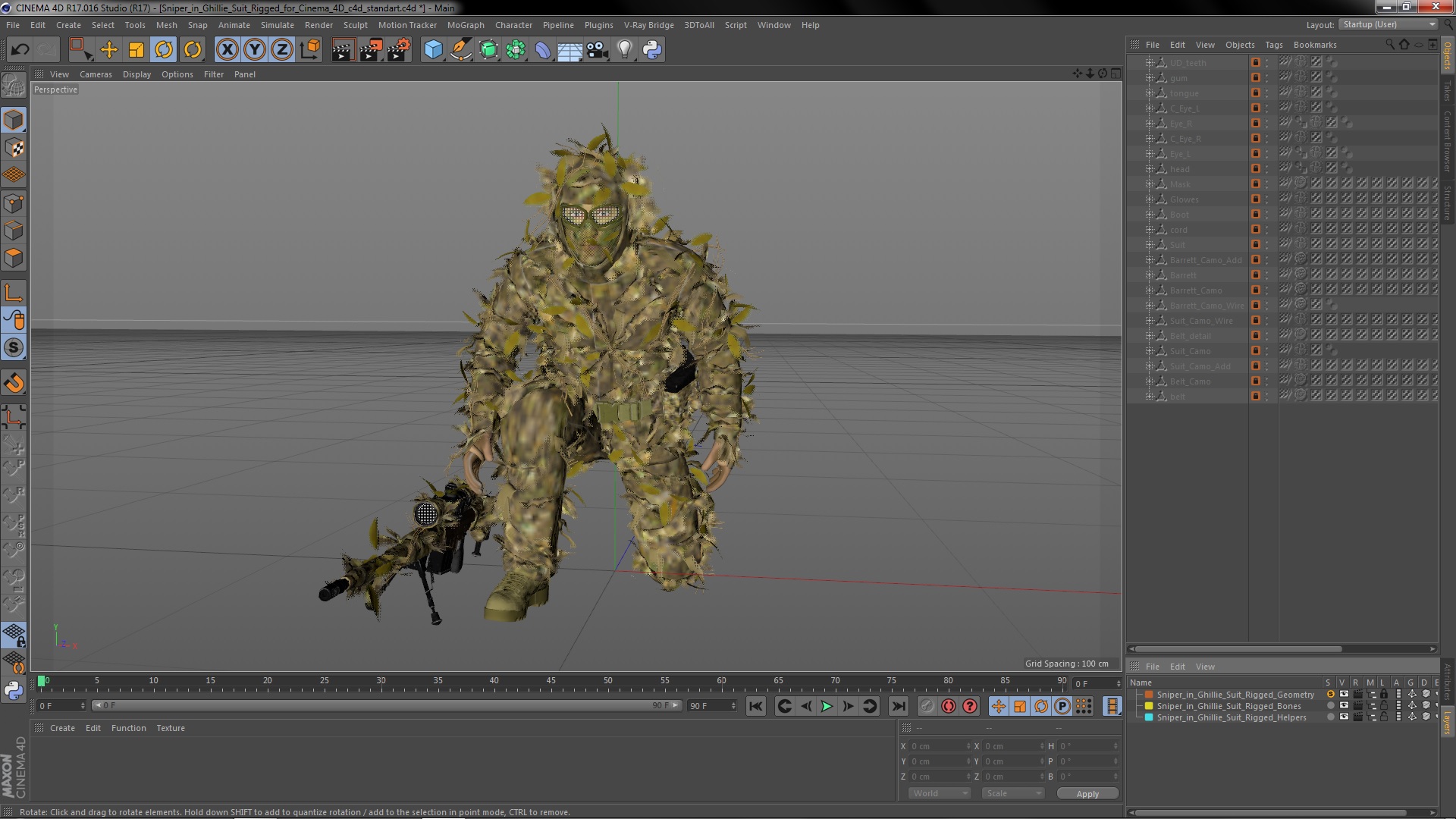Screen dimensions: 1456x819
Task: Open the Character menu
Action: point(513,25)
